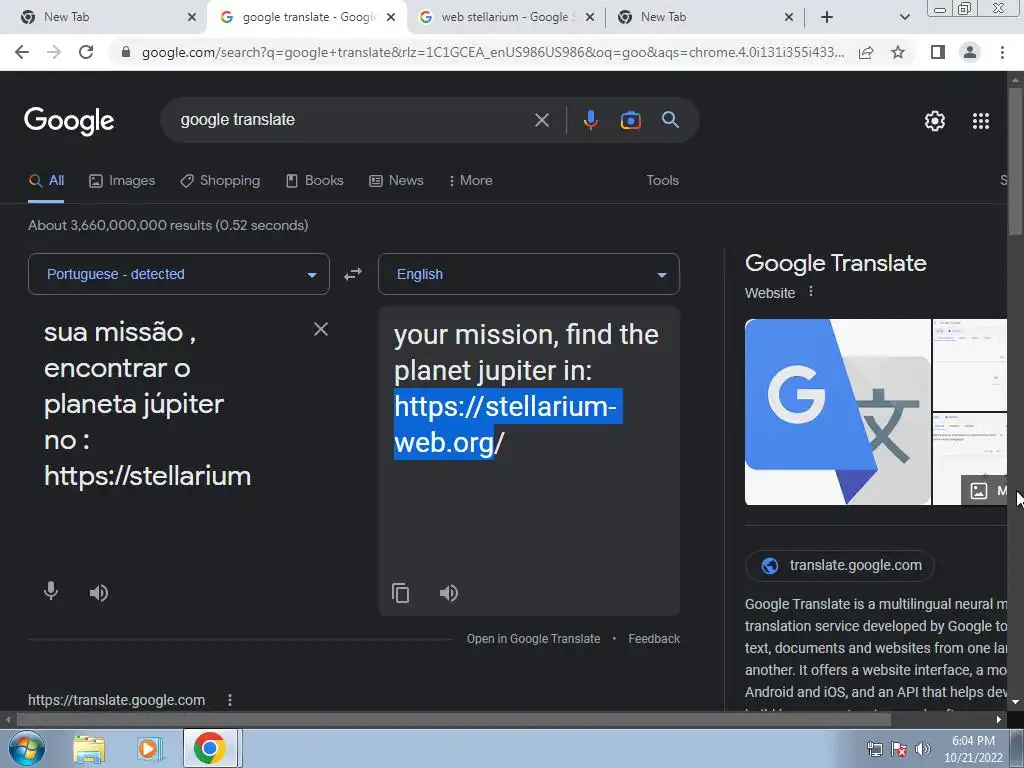Open Windows Media Player from taskbar
The height and width of the screenshot is (768, 1024).
150,749
